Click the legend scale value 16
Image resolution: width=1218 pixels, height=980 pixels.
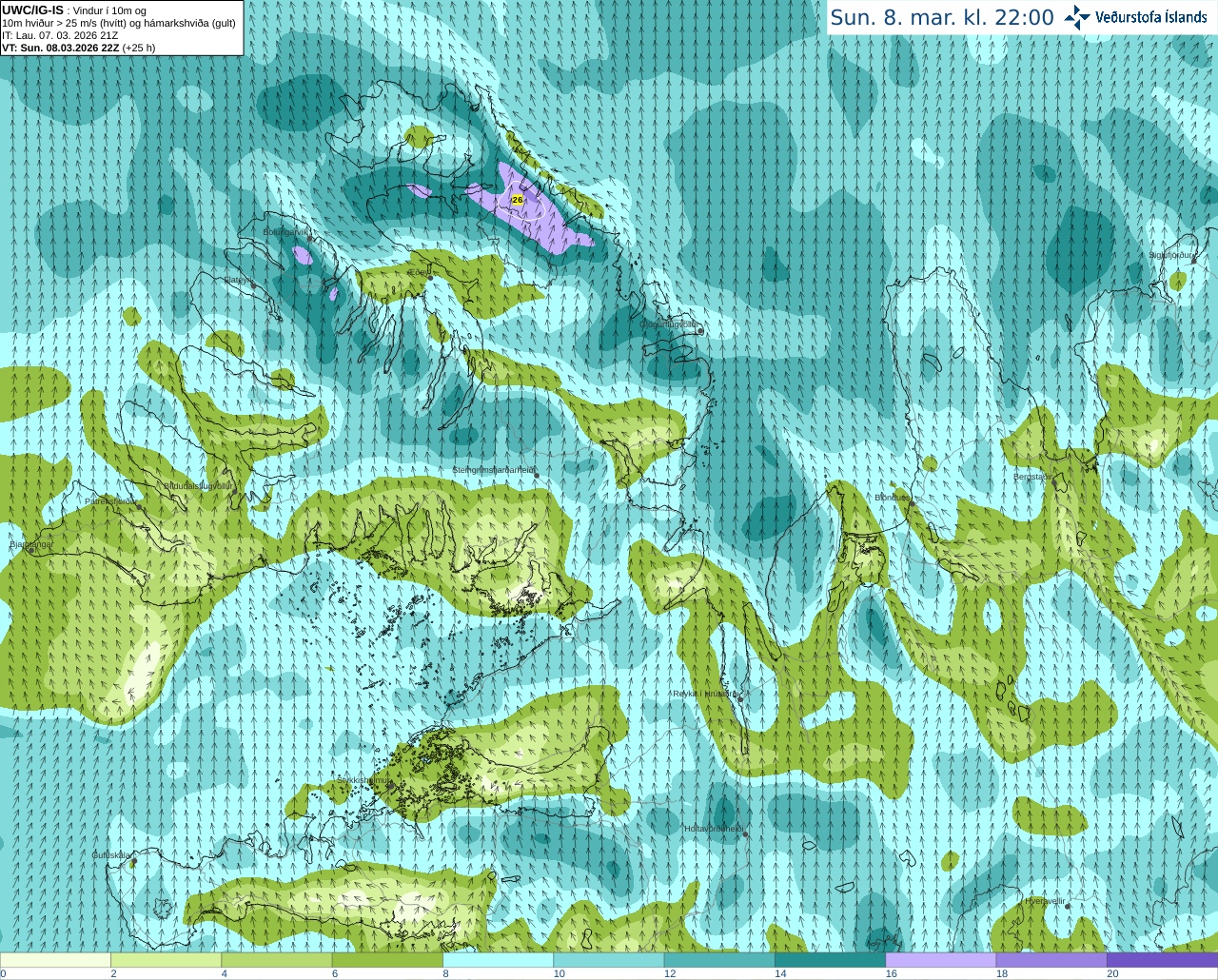point(892,973)
